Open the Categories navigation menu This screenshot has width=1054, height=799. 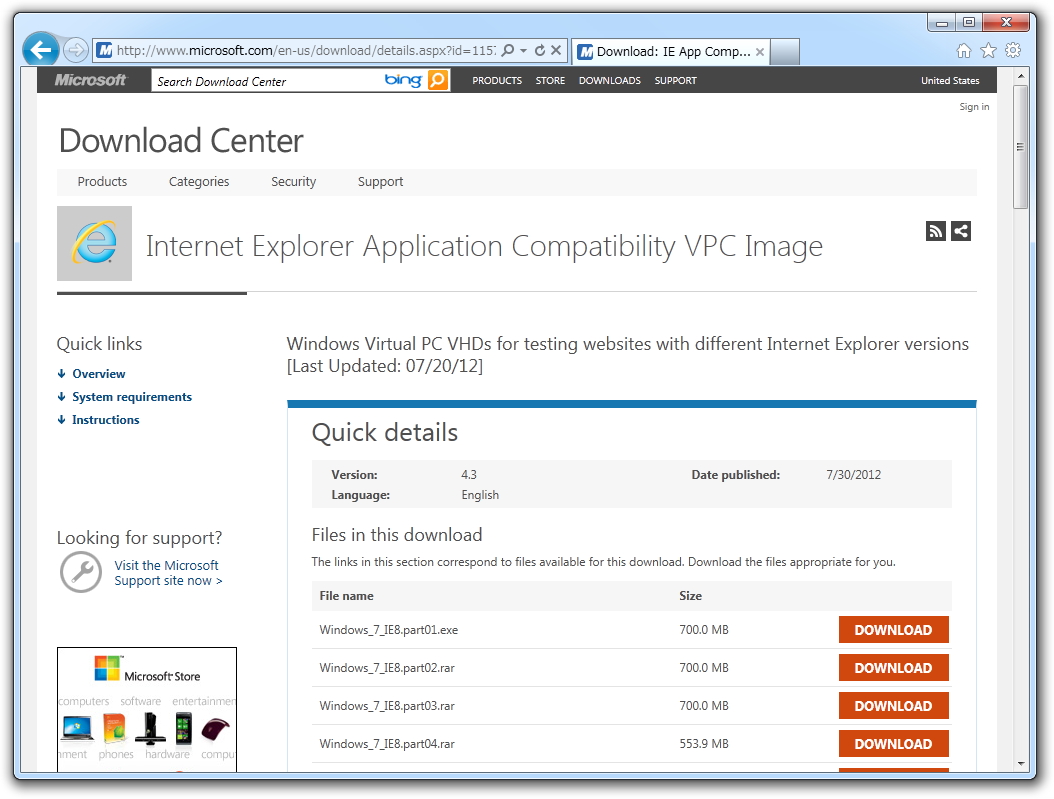tap(199, 182)
